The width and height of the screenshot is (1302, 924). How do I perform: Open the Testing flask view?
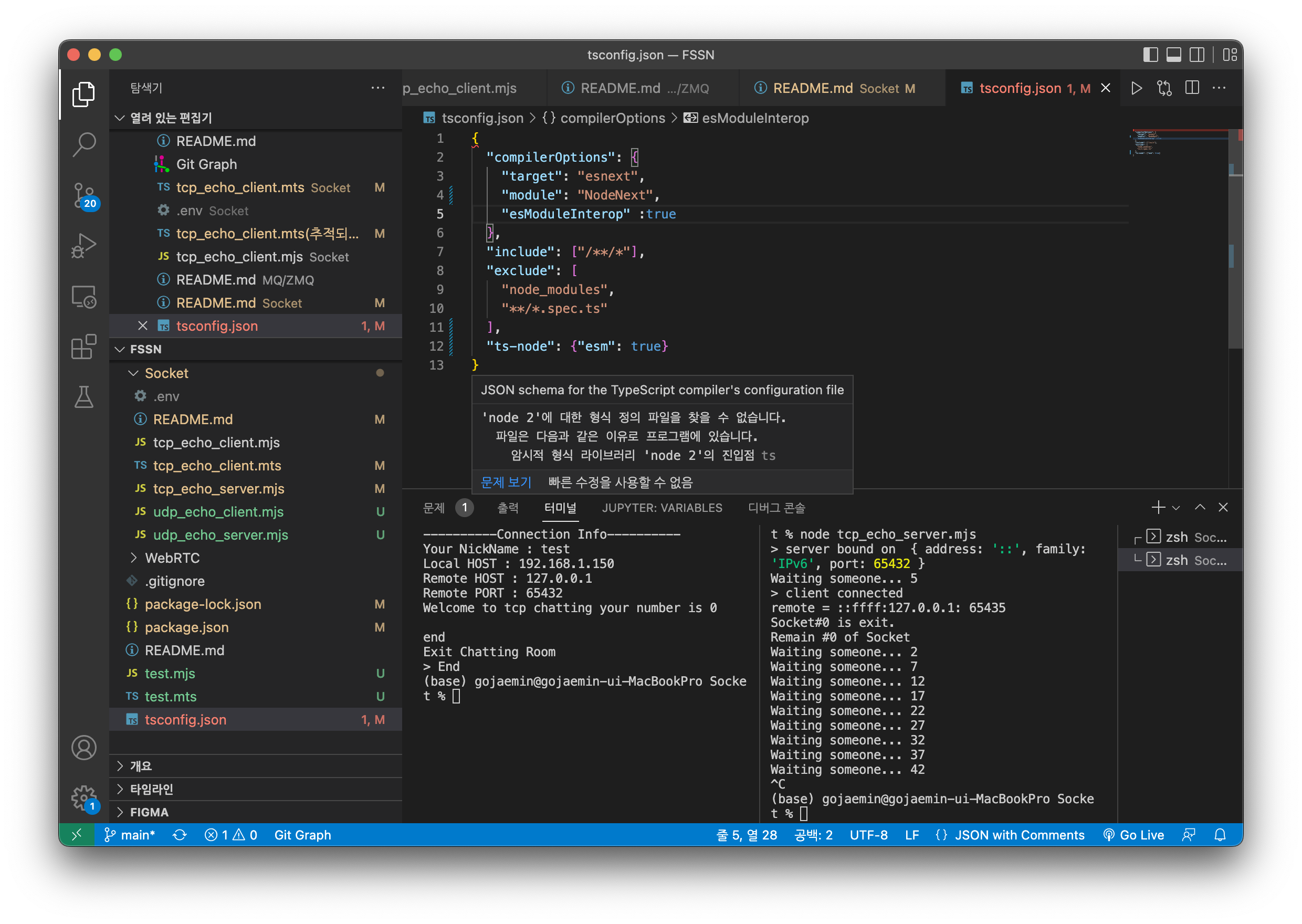pos(83,397)
